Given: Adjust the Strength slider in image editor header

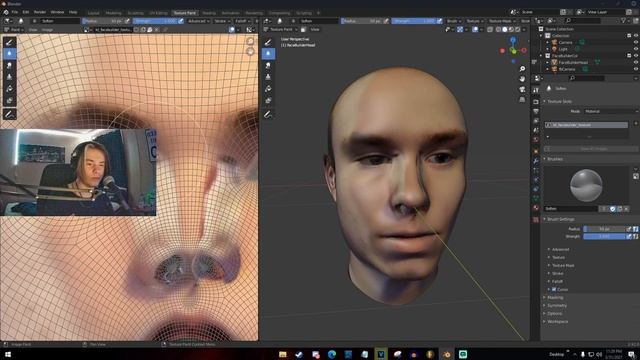Looking at the screenshot, I should coord(156,21).
